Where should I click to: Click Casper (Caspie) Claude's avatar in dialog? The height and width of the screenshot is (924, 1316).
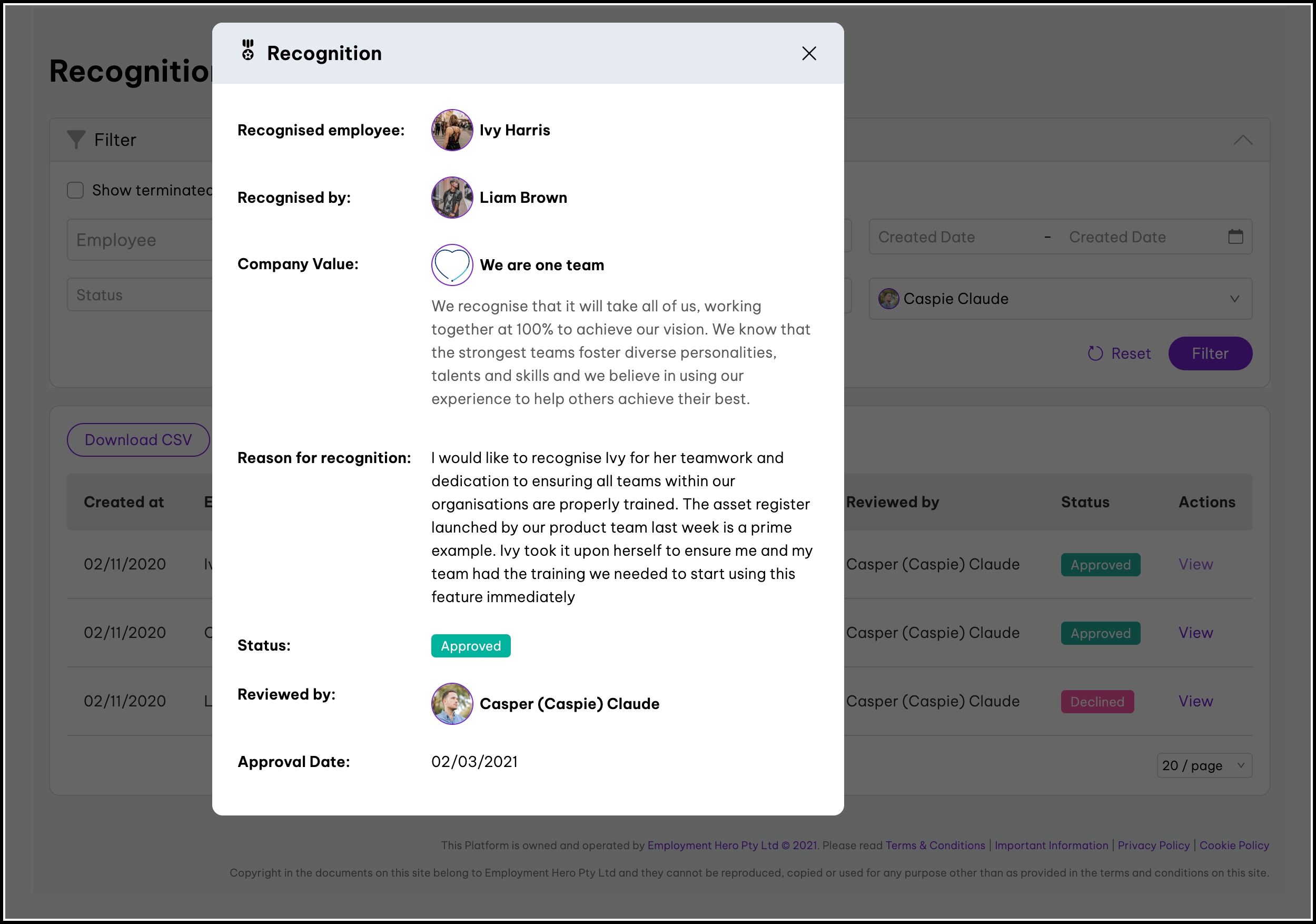pos(452,703)
